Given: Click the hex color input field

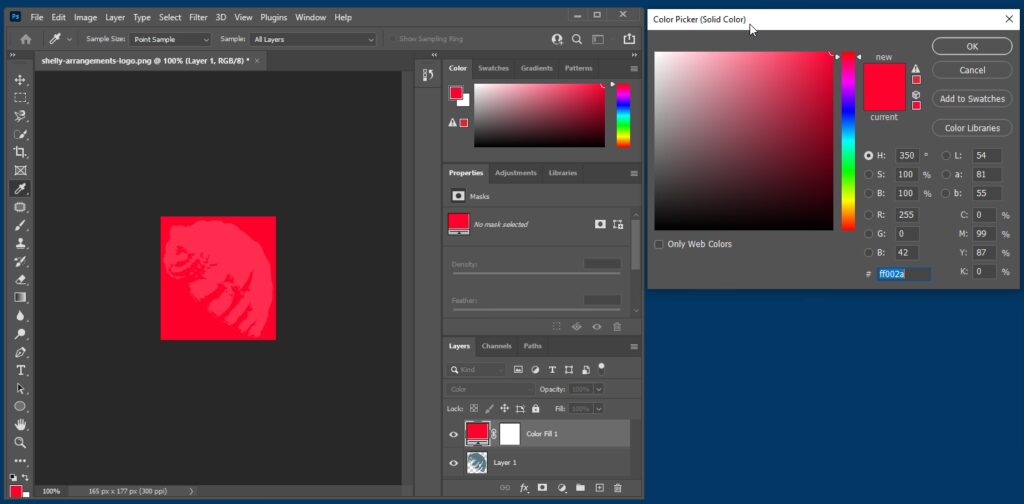Looking at the screenshot, I should pos(903,273).
